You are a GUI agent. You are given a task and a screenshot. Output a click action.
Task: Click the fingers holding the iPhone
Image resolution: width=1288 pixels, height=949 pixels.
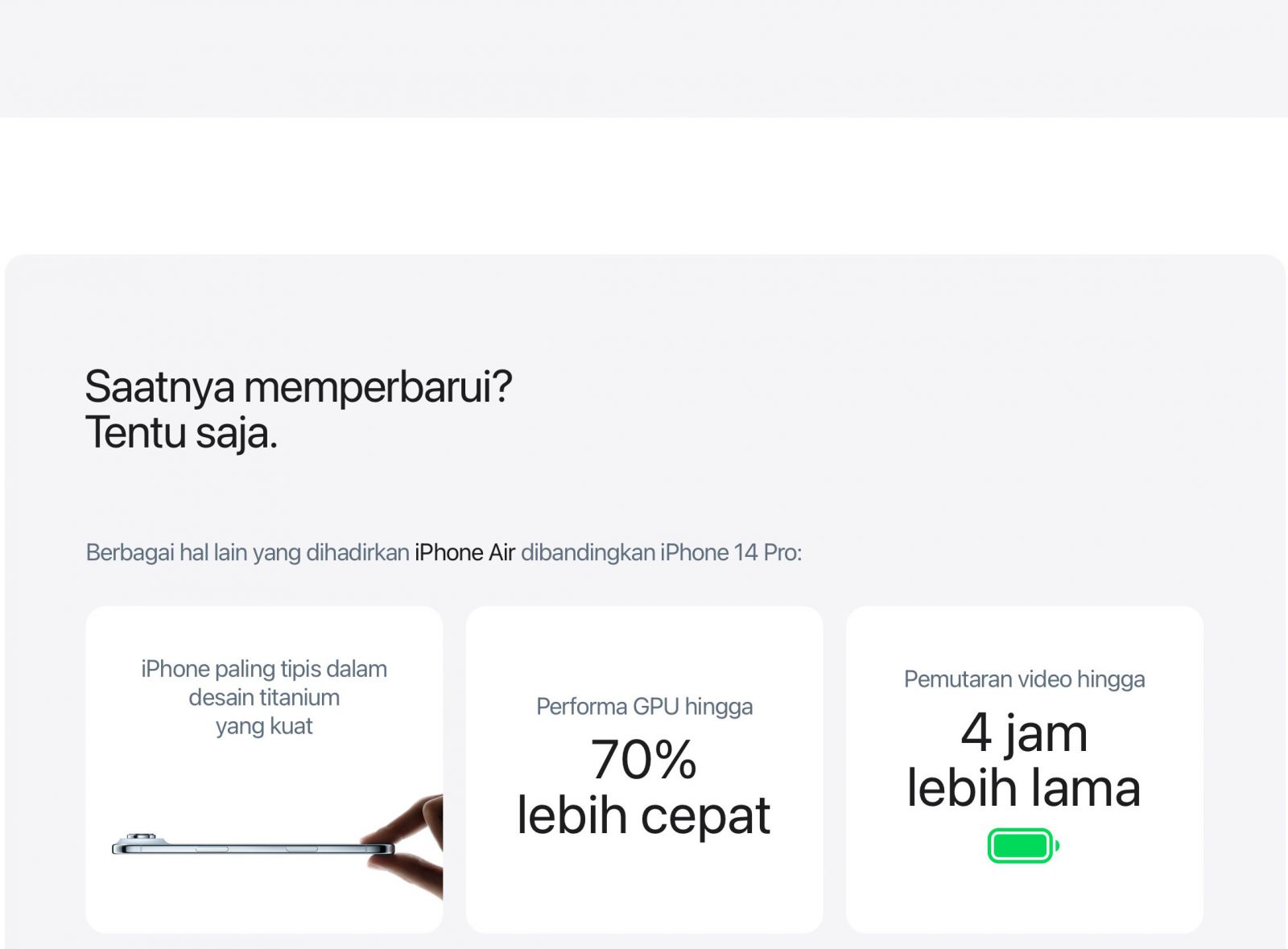411,845
